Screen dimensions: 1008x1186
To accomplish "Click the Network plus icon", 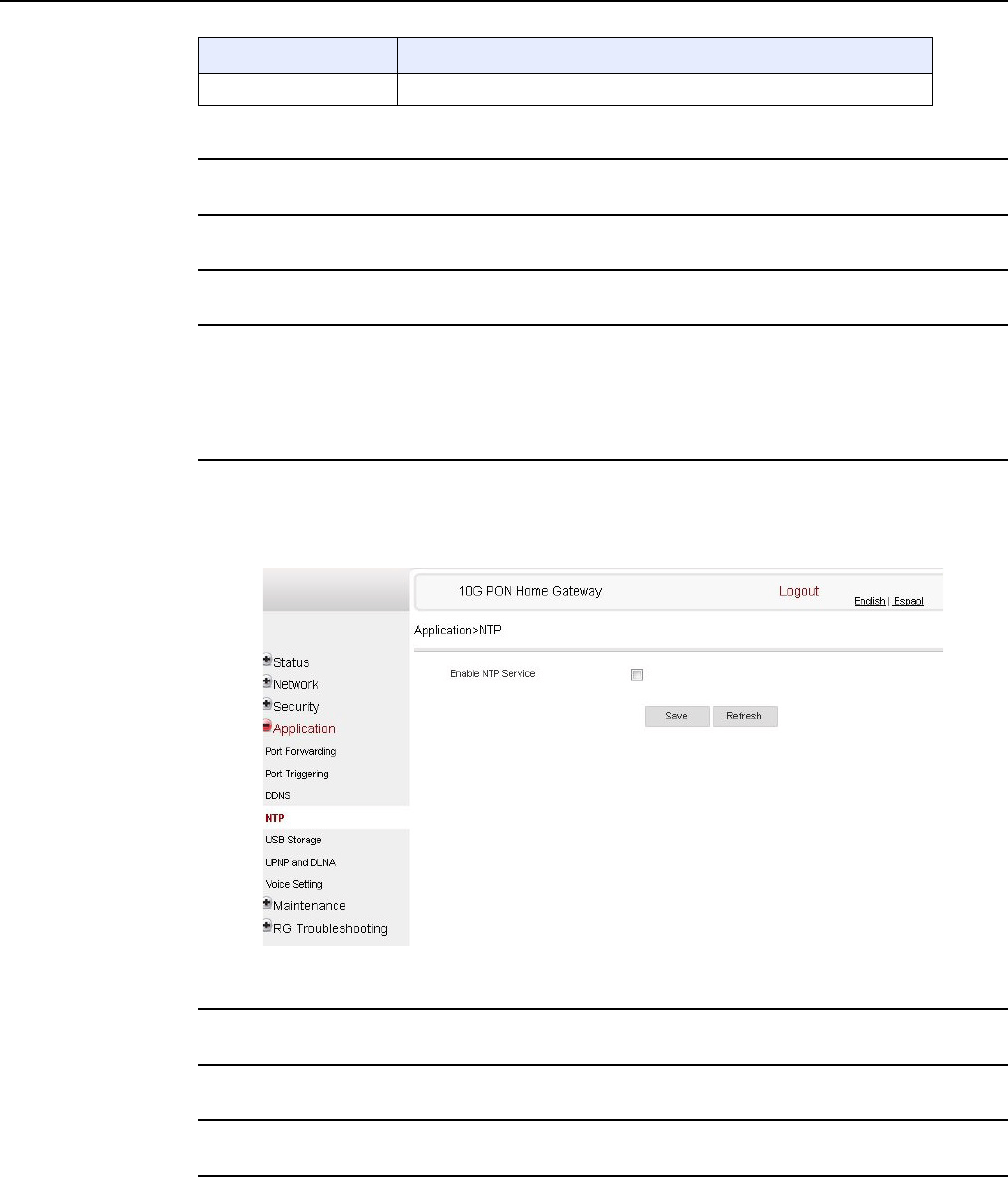I will pos(267,682).
